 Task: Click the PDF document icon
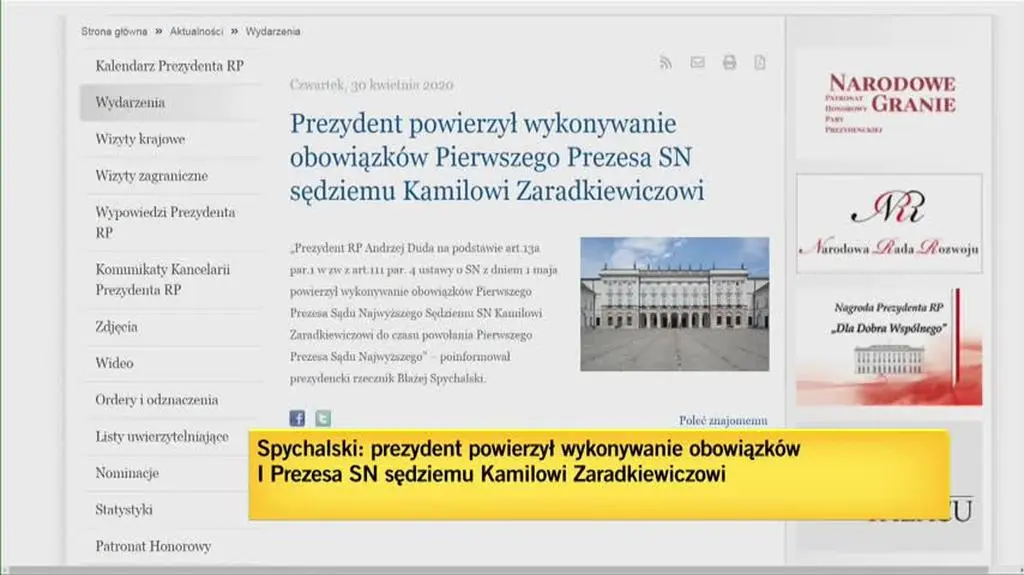(760, 63)
